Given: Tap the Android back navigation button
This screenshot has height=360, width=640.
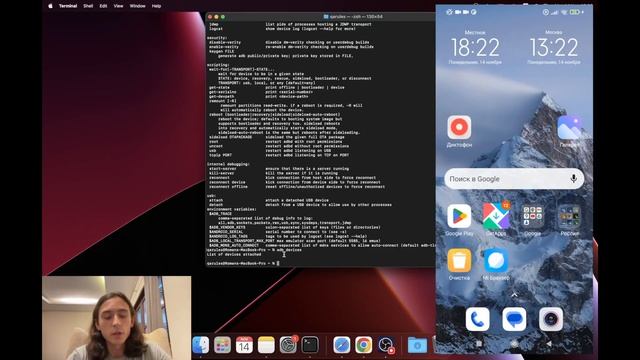Looking at the screenshot, I should (549, 344).
